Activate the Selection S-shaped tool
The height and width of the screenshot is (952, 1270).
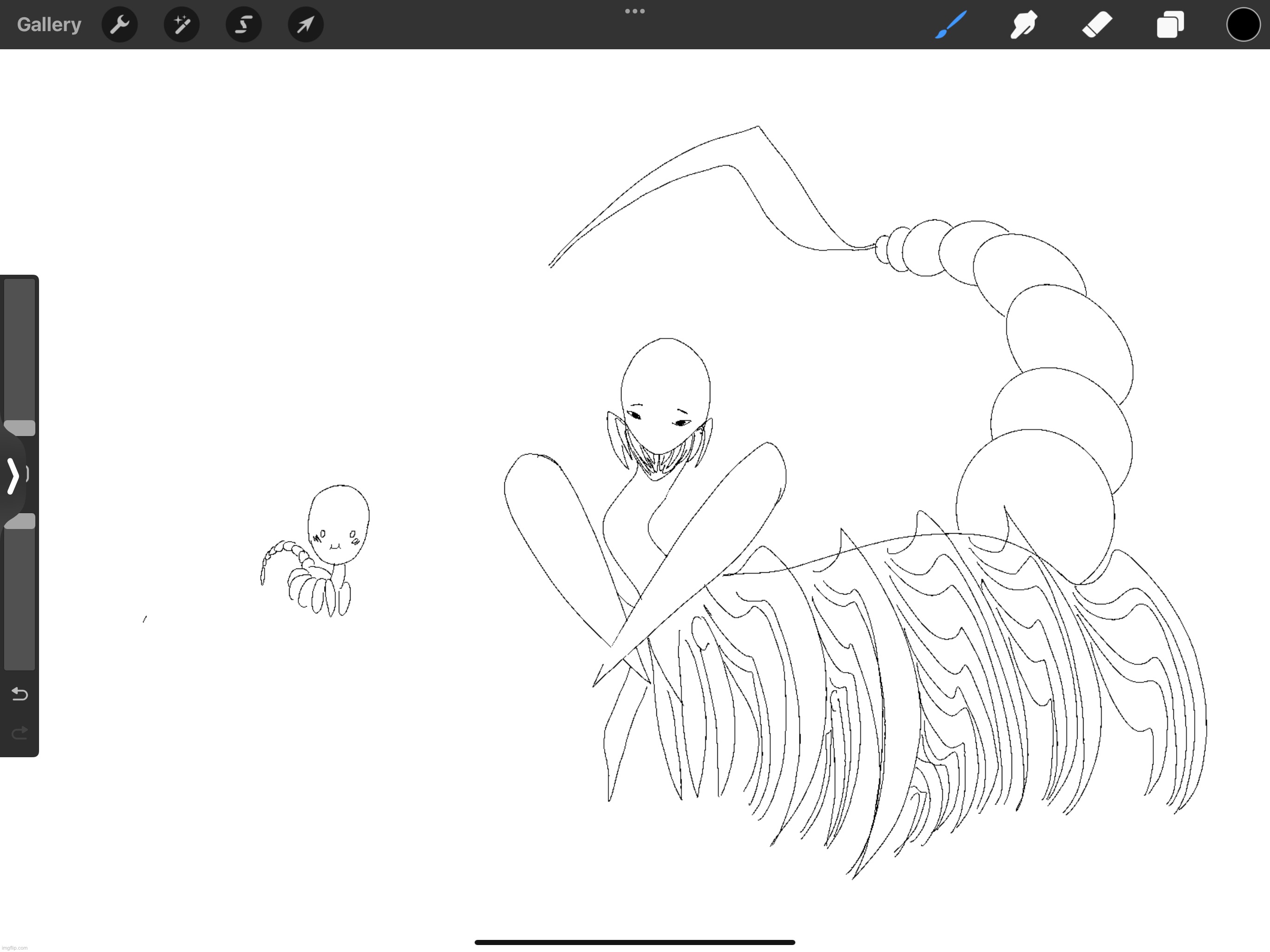tap(244, 25)
